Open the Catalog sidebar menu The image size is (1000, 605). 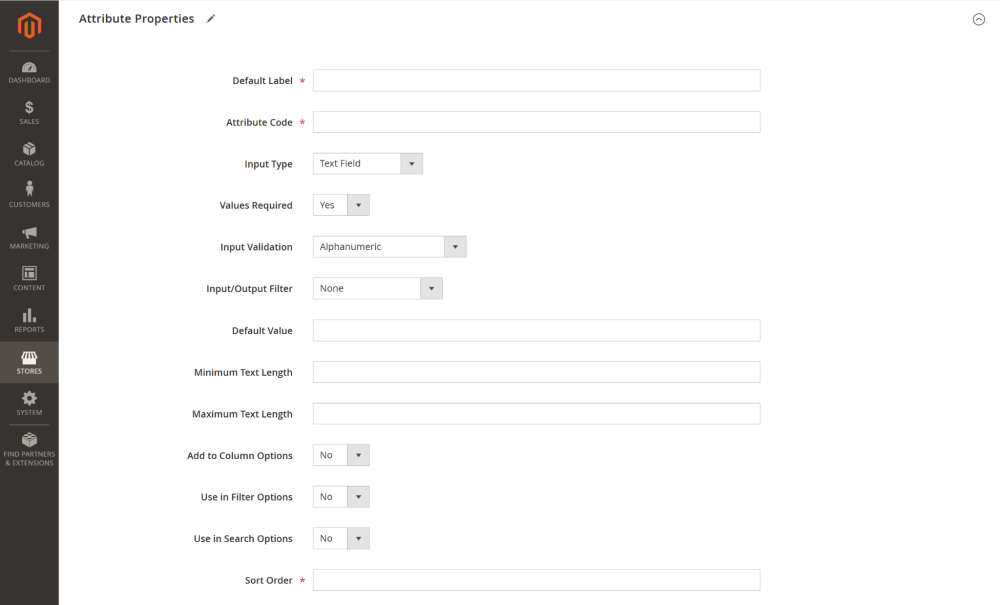point(29,154)
